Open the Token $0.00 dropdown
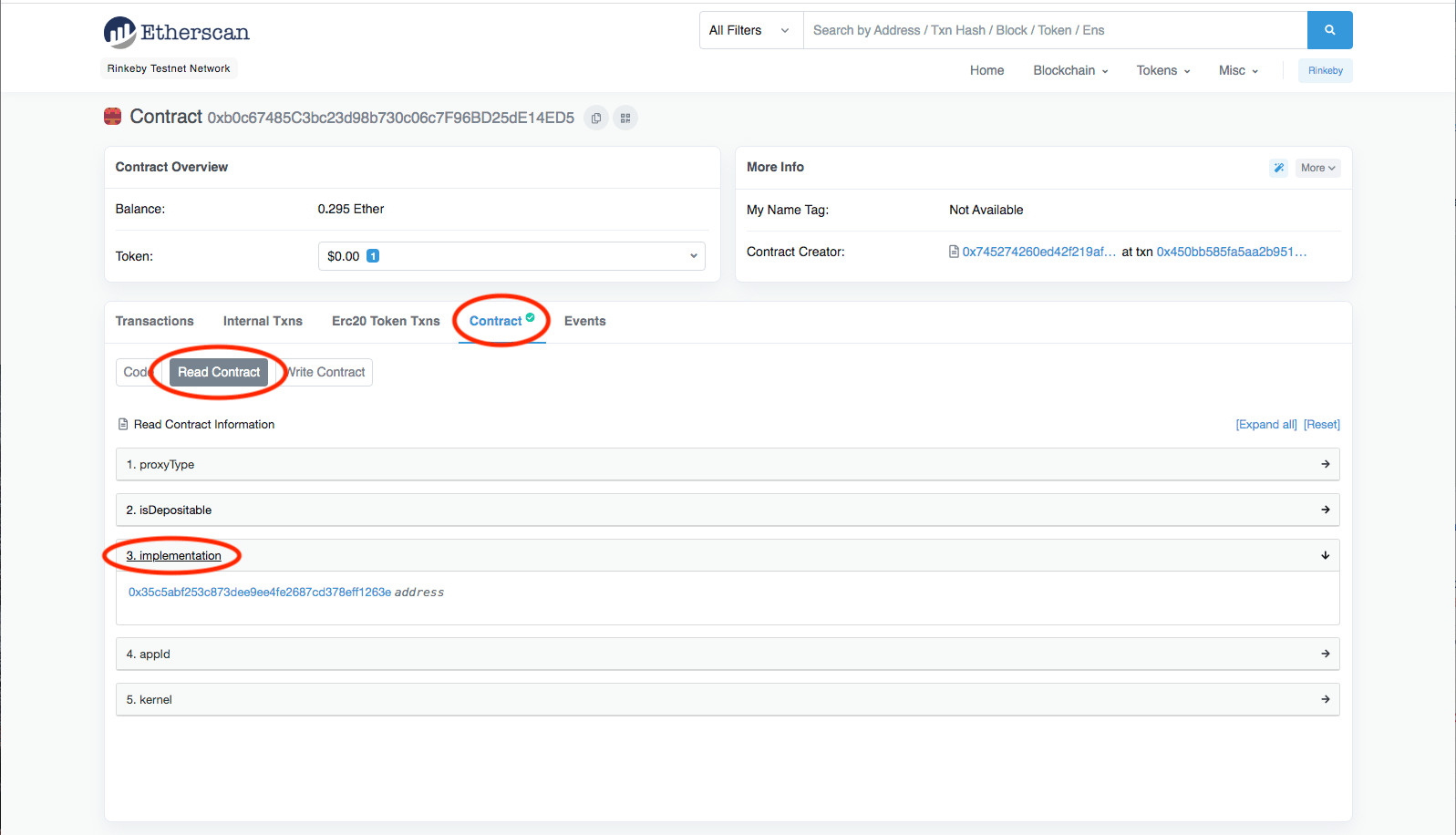This screenshot has width=1456, height=835. [511, 256]
